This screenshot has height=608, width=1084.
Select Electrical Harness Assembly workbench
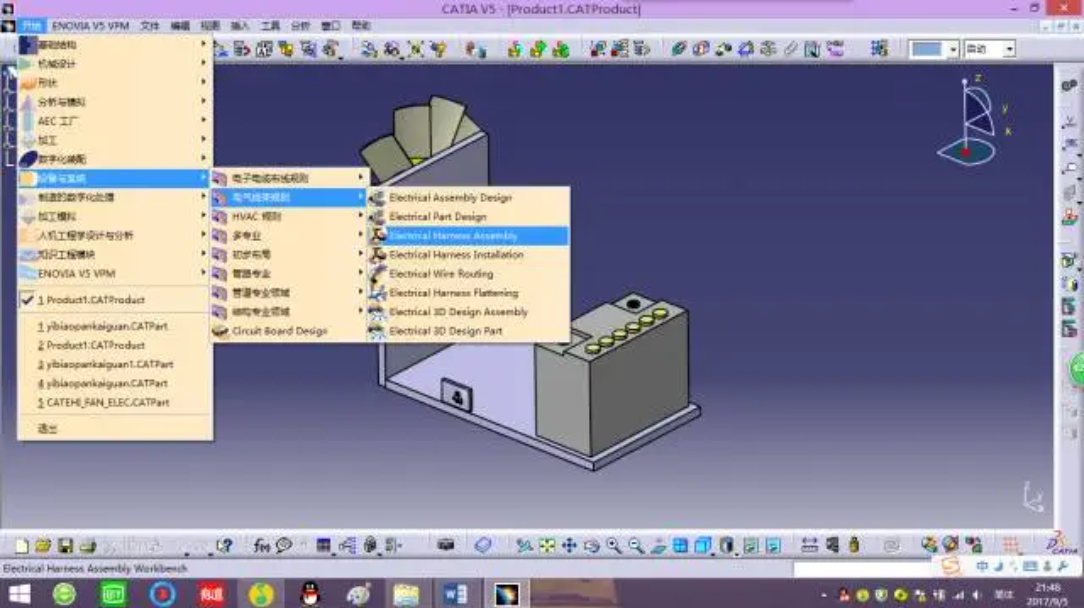(453, 236)
